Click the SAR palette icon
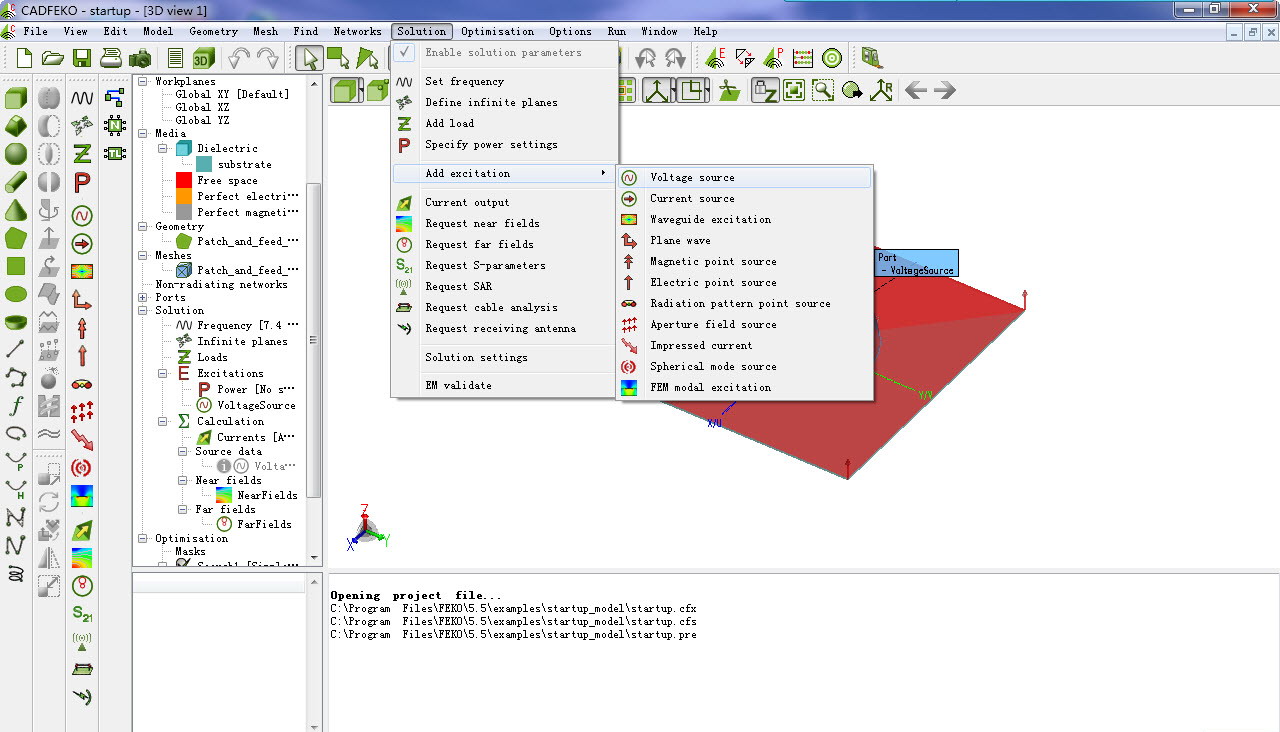 82,641
